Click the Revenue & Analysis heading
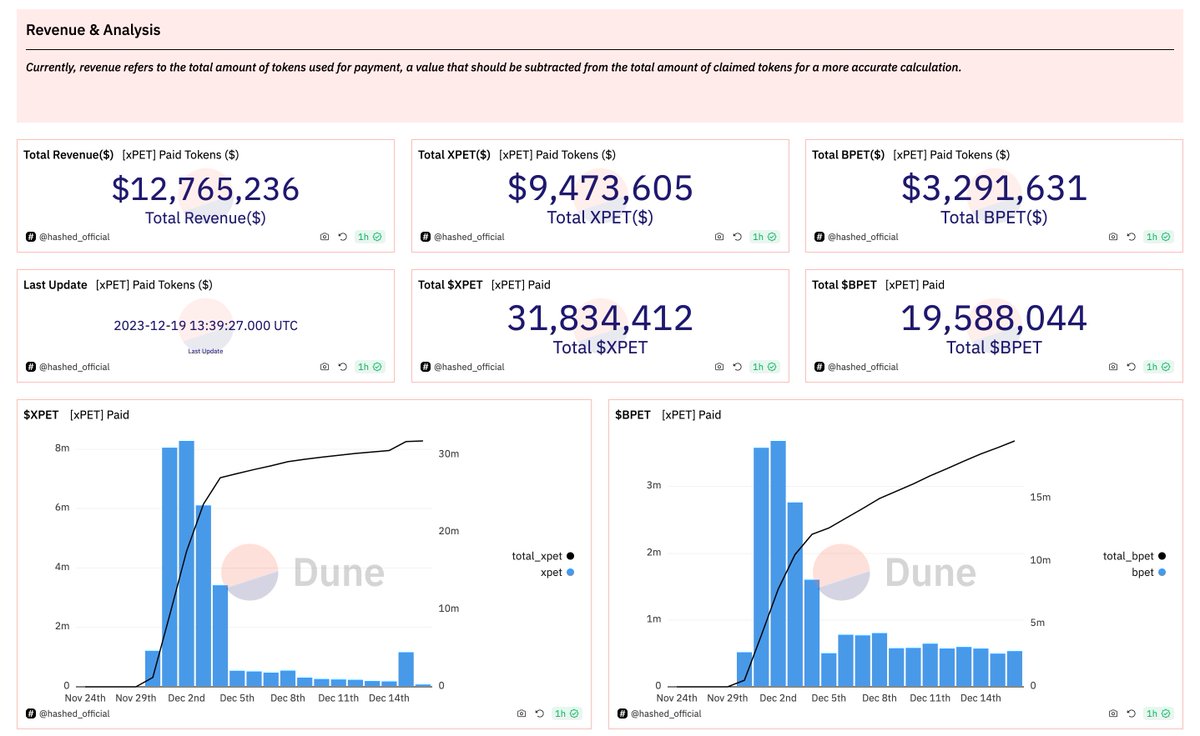This screenshot has height=736, width=1200. click(x=93, y=30)
